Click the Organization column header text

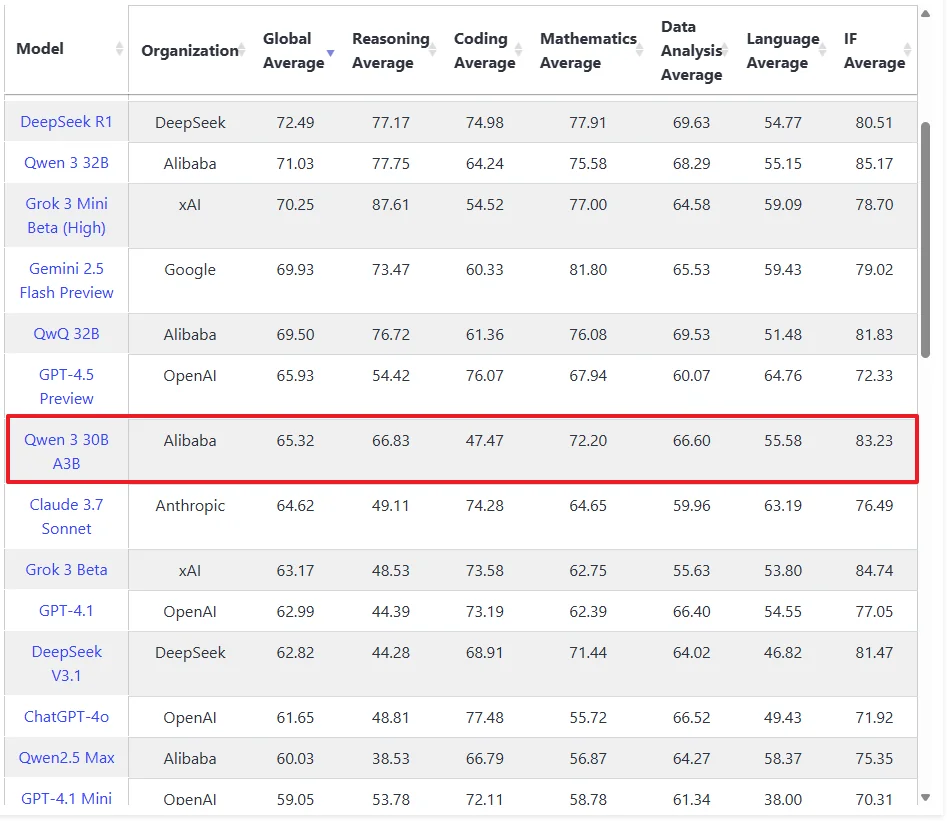click(x=189, y=50)
